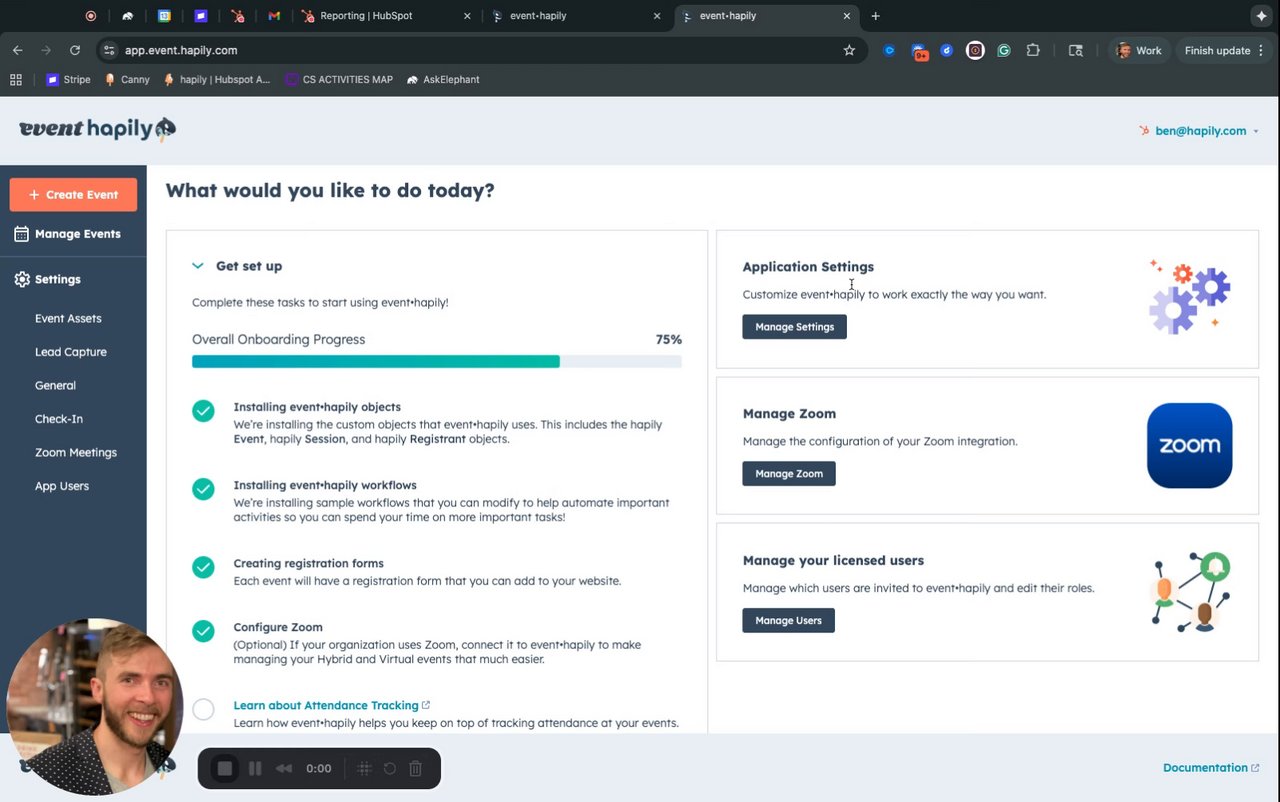1280x802 pixels.
Task: Select Manage Events in the sidebar
Action: click(x=77, y=234)
